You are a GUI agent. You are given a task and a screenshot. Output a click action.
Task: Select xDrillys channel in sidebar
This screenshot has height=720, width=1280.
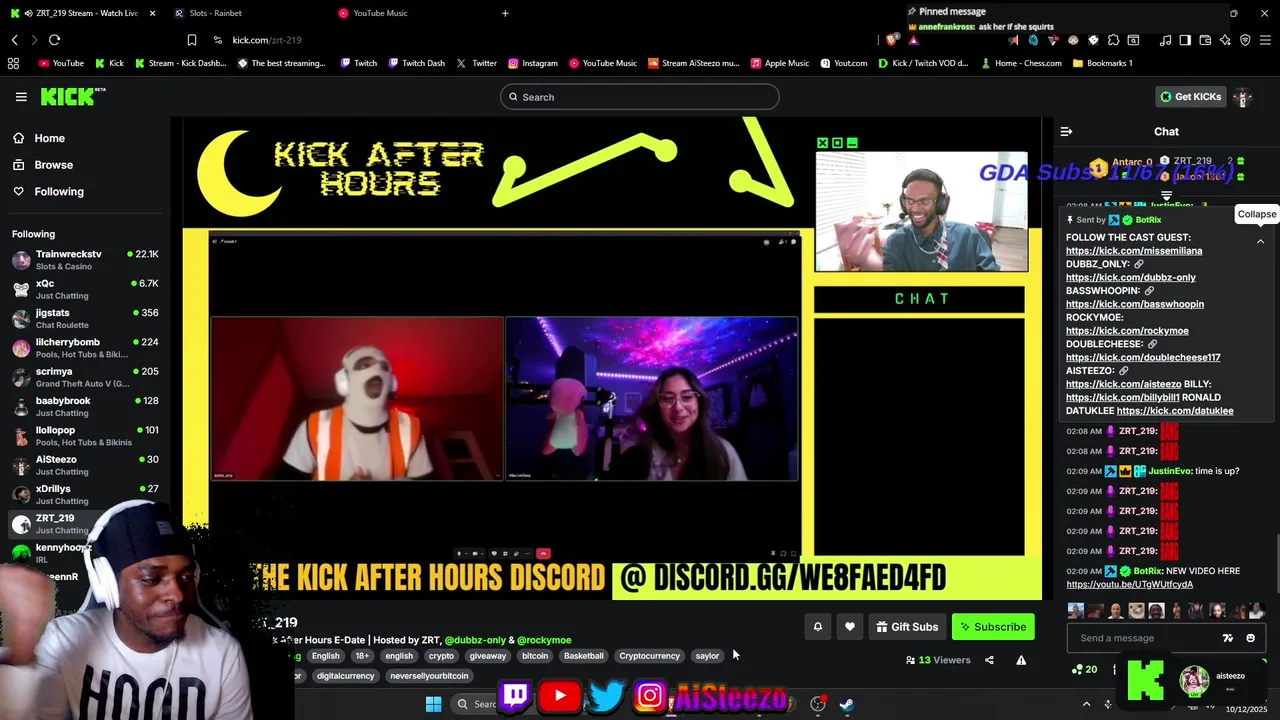click(85, 494)
